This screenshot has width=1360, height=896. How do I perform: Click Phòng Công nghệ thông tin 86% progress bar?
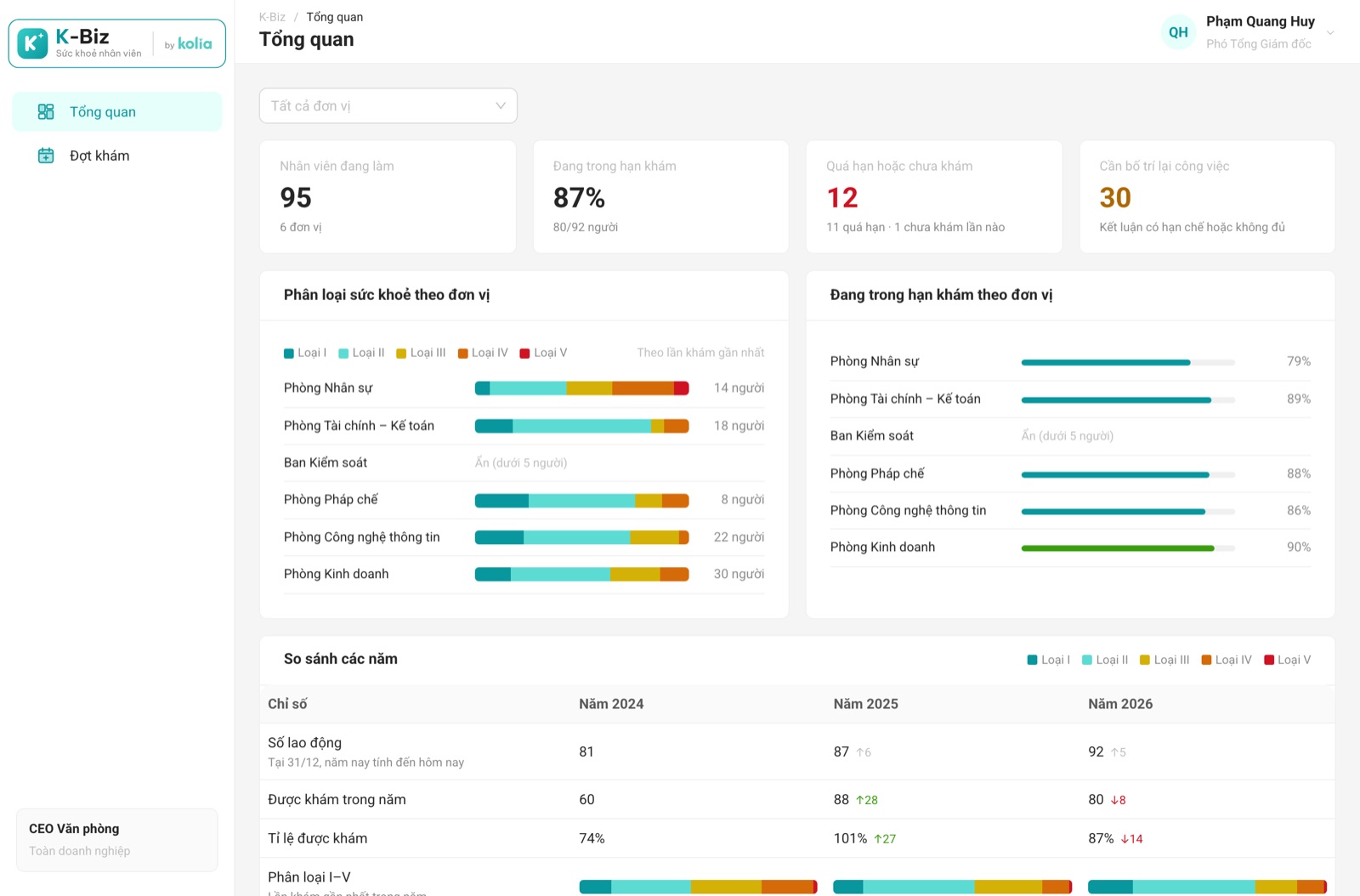1128,512
